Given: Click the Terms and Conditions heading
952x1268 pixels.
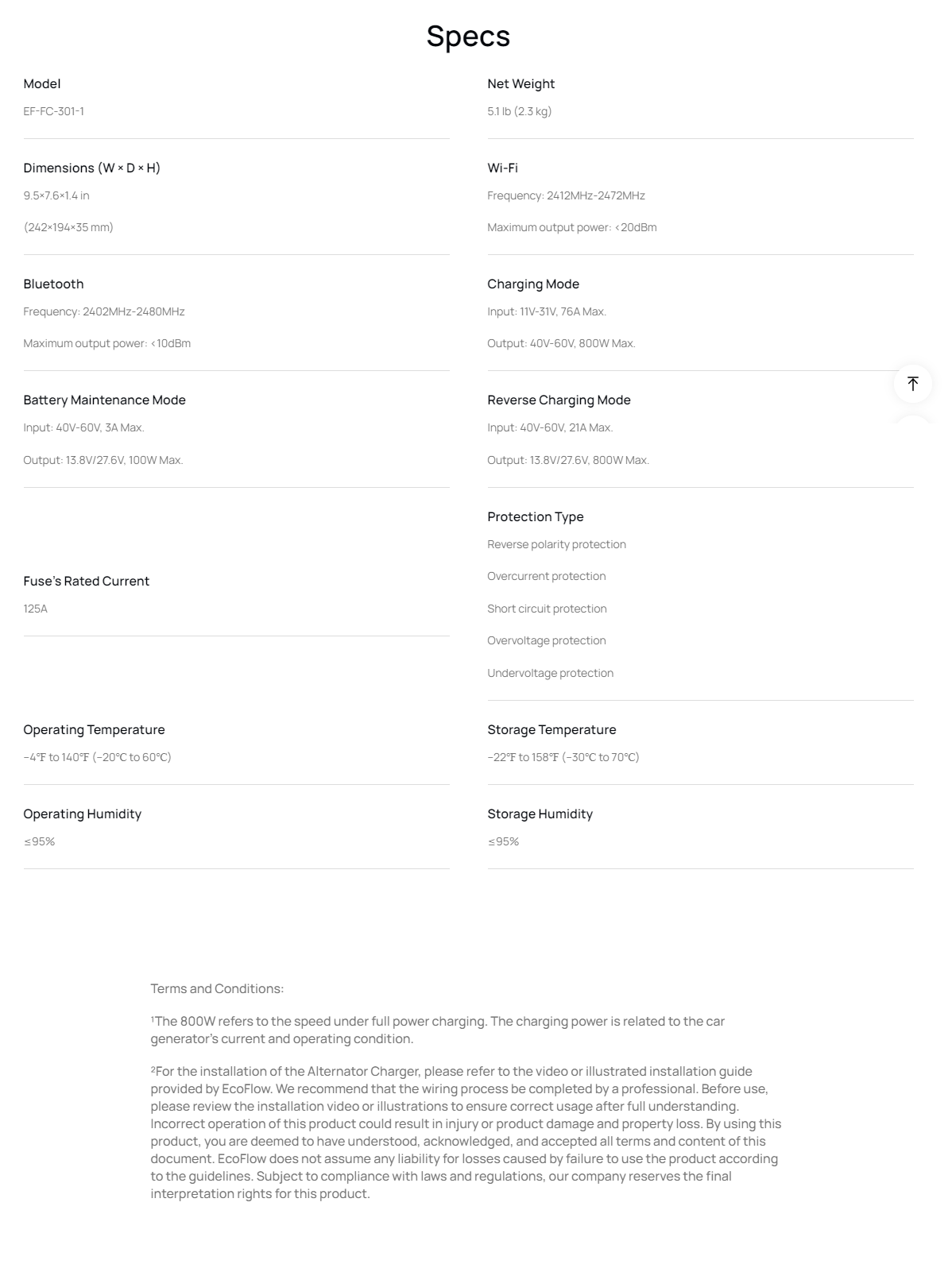Looking at the screenshot, I should click(217, 989).
